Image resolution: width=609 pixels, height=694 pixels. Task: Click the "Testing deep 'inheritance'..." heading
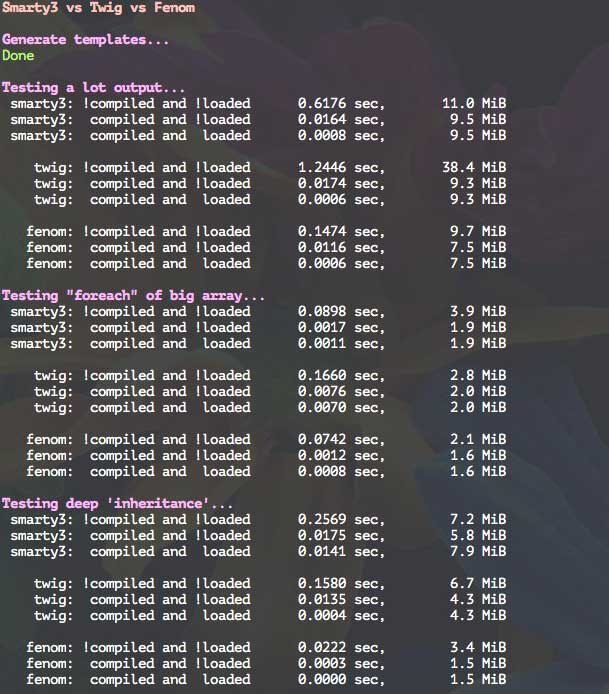[117, 503]
